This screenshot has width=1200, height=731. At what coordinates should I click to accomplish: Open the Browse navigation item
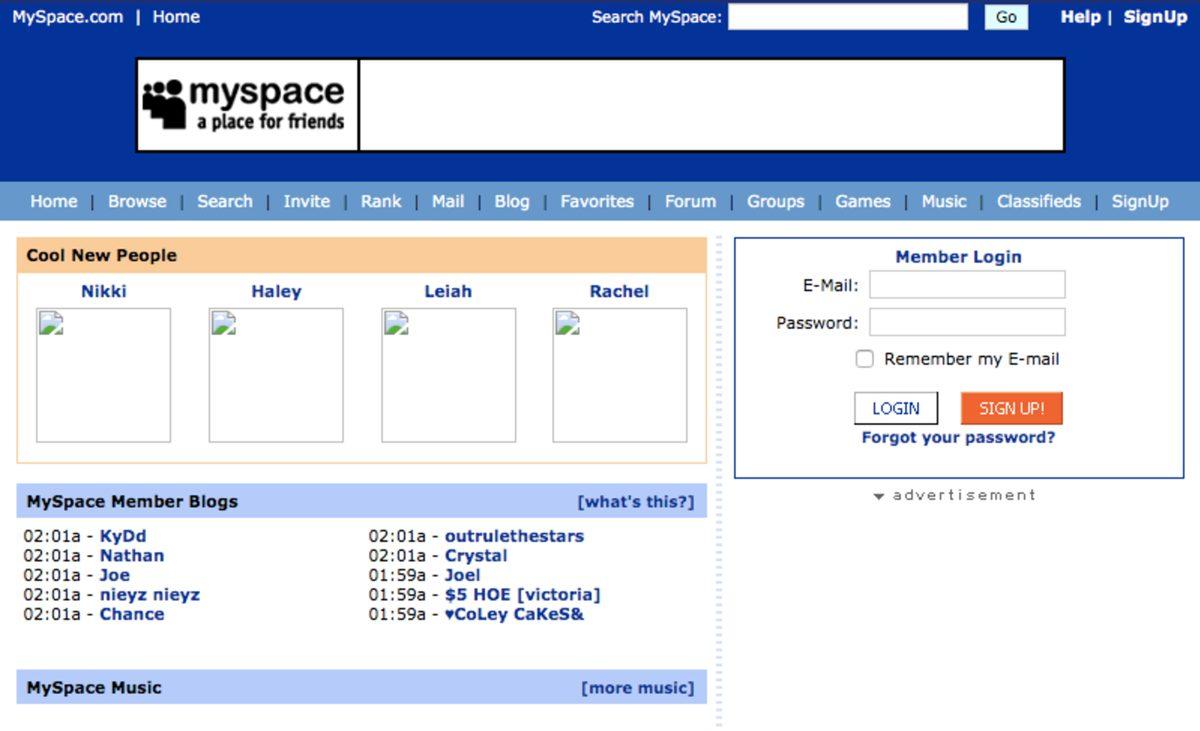coord(137,201)
